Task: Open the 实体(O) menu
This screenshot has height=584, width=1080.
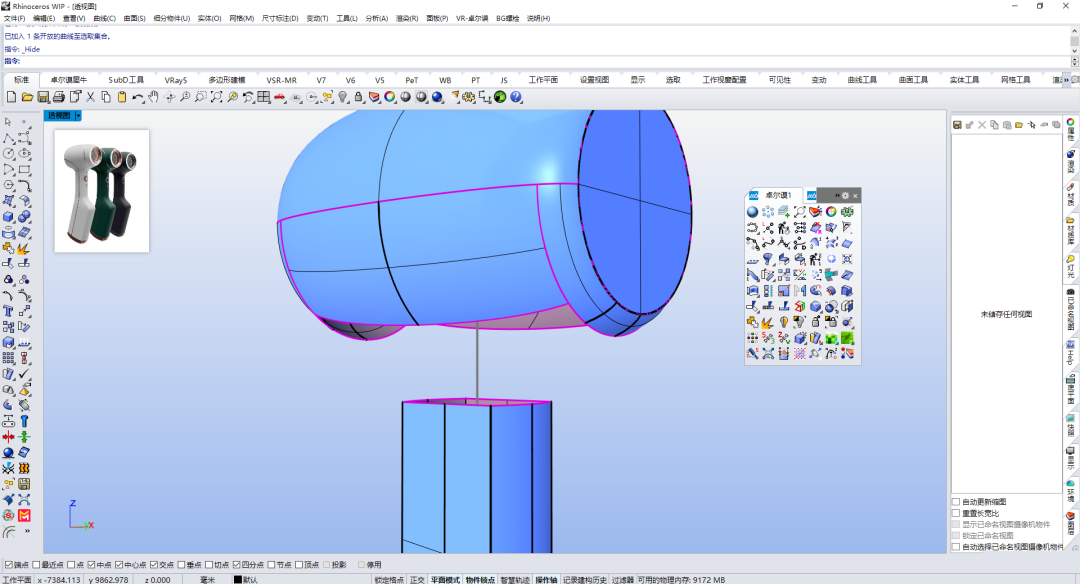Action: tap(209, 19)
